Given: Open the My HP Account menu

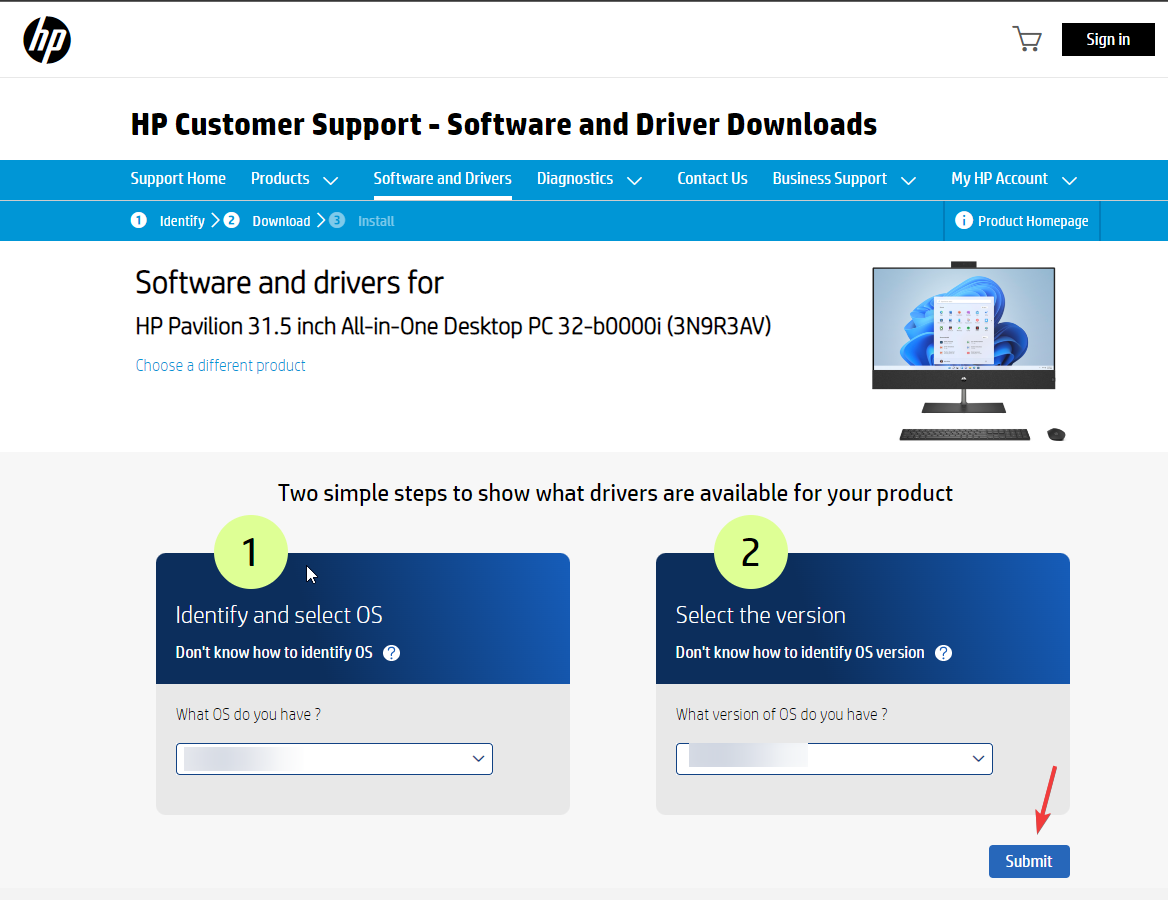Looking at the screenshot, I should coord(1000,179).
